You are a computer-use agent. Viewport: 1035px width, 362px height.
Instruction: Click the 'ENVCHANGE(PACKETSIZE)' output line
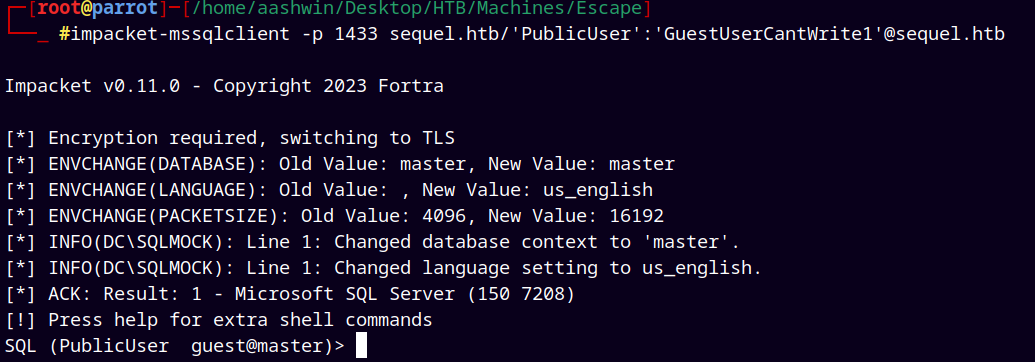tap(335, 216)
